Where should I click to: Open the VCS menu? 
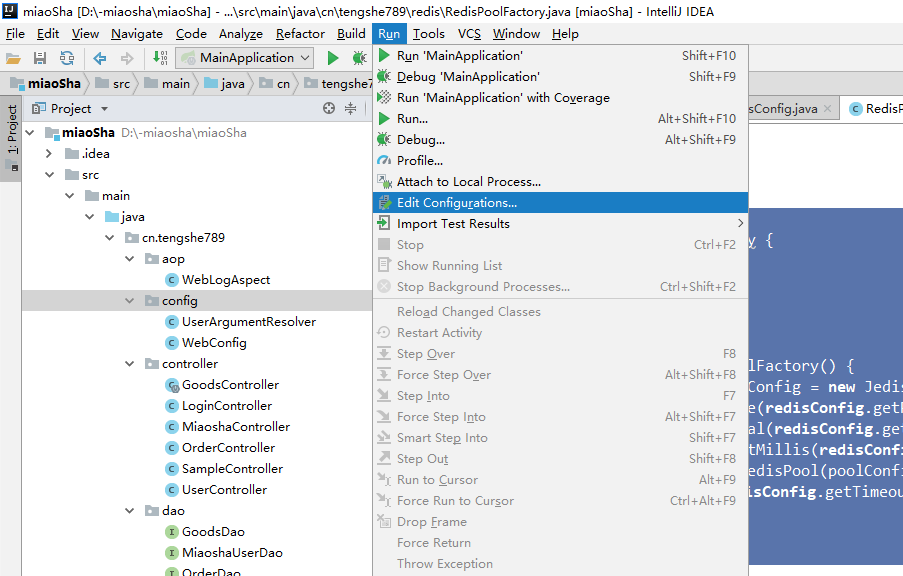tap(469, 34)
